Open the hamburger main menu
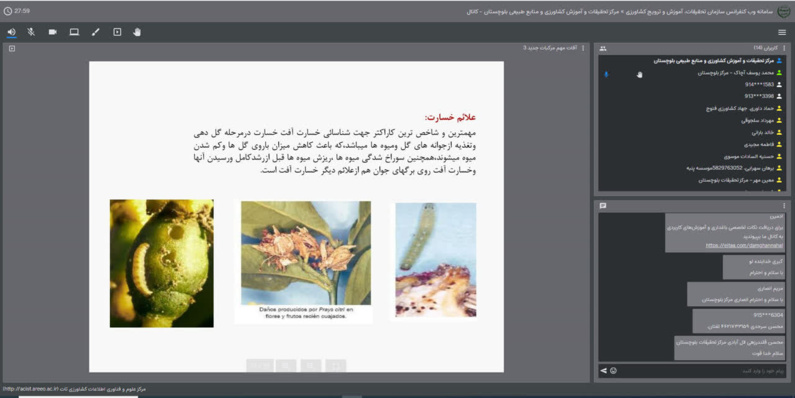 (x=782, y=32)
